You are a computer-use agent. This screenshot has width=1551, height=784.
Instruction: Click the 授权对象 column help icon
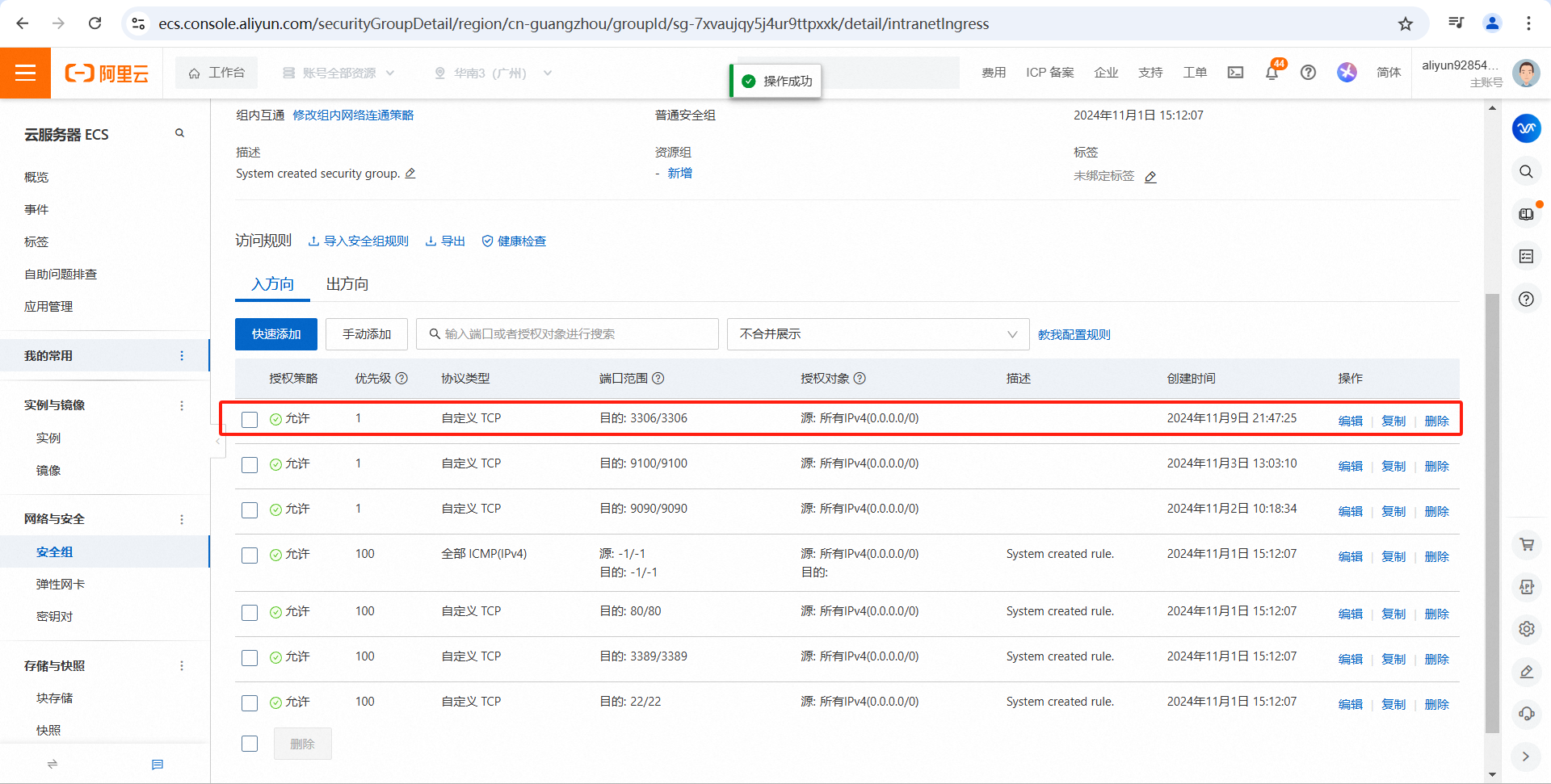[860, 379]
